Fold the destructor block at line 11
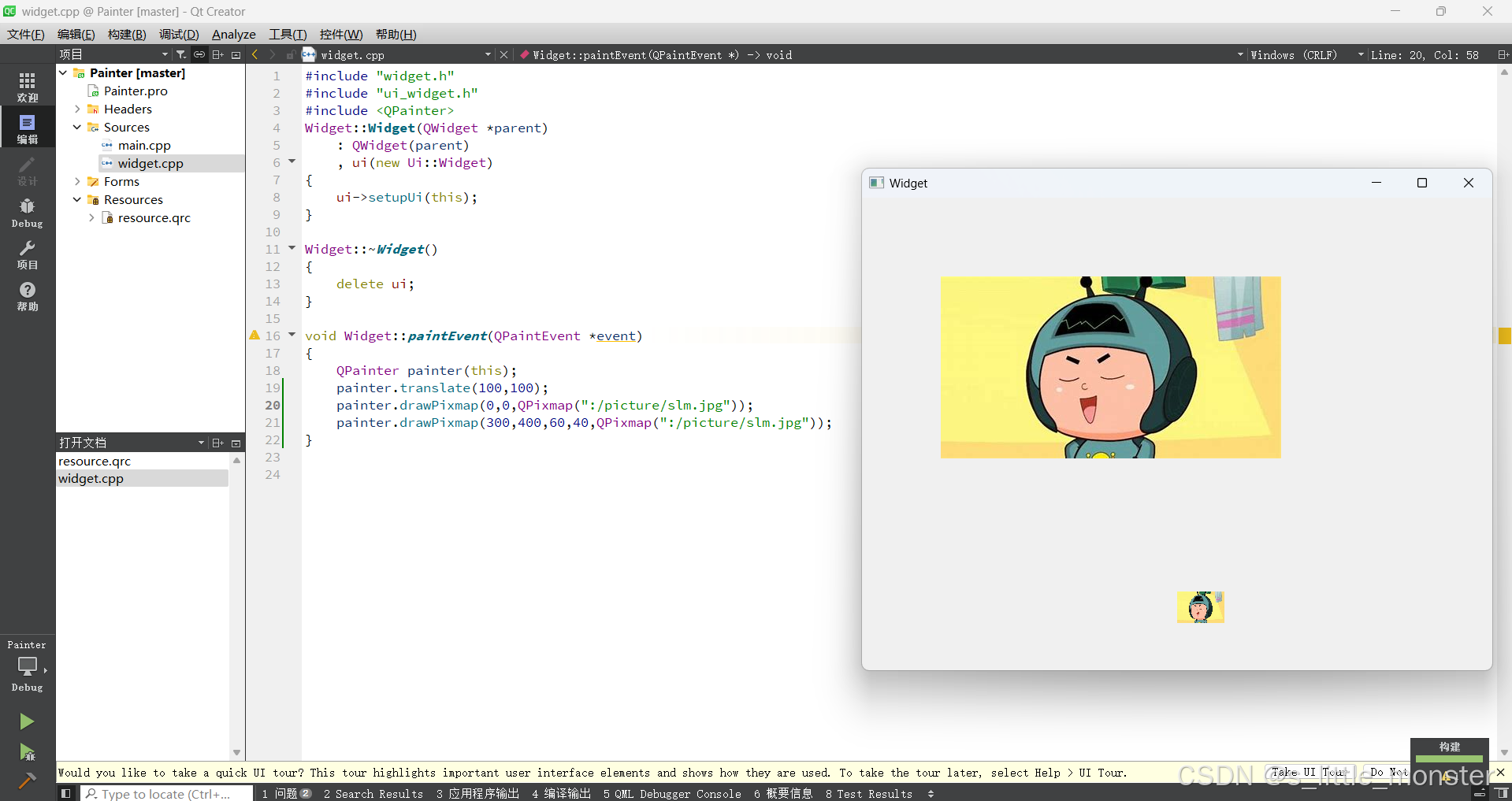Screen dimensions: 1512x801 292,248
